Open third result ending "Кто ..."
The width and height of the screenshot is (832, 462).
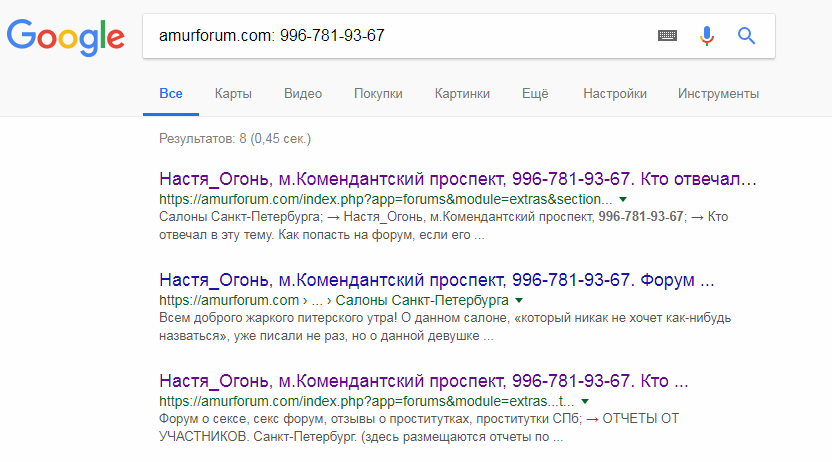424,381
